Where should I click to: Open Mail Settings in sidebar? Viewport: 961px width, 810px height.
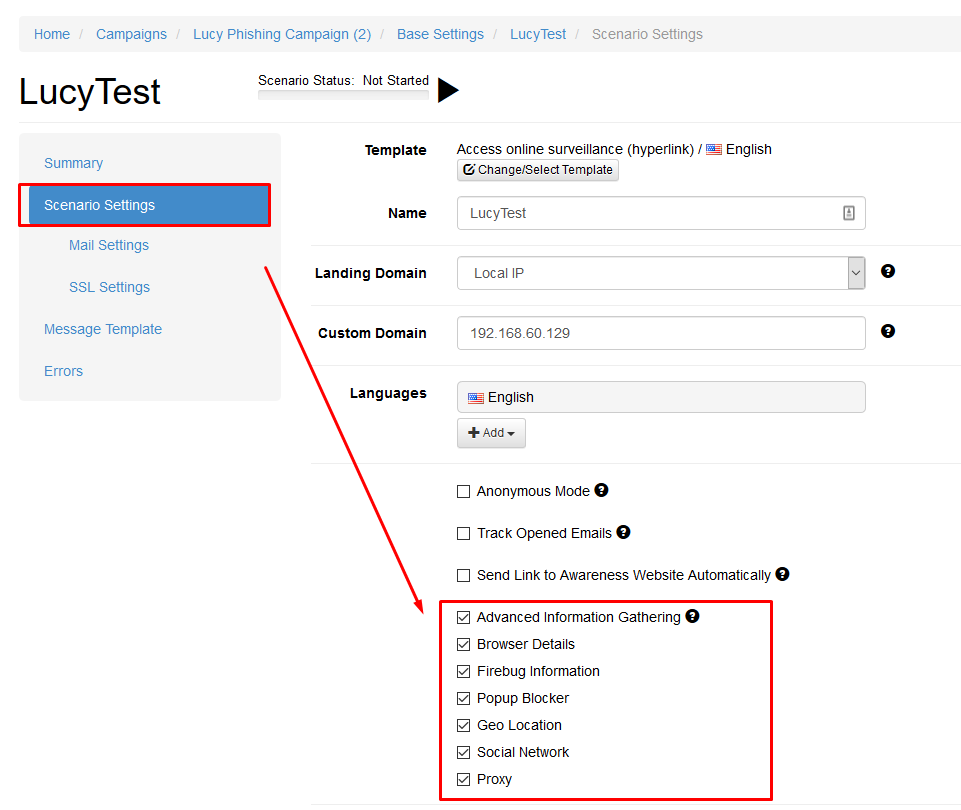tap(108, 245)
